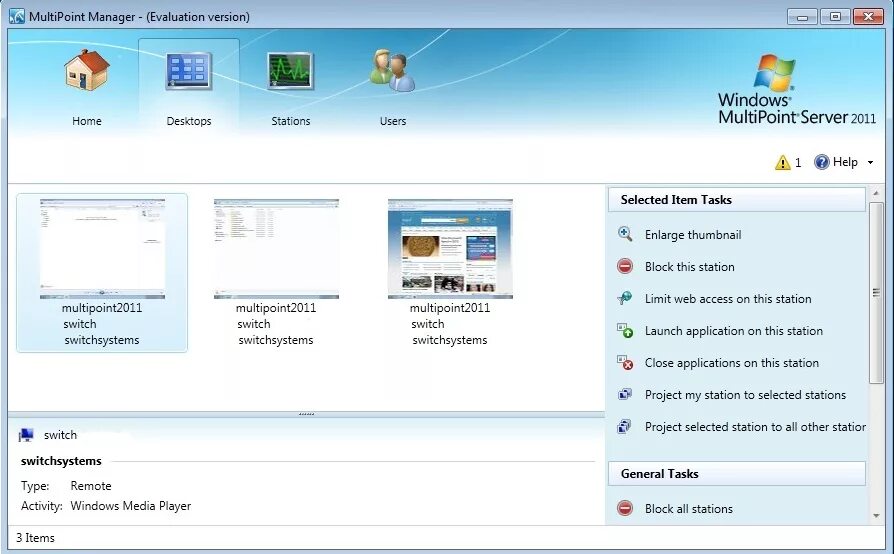Screen dimensions: 894x554
Task: Open the Users tab people icon
Action: [392, 70]
